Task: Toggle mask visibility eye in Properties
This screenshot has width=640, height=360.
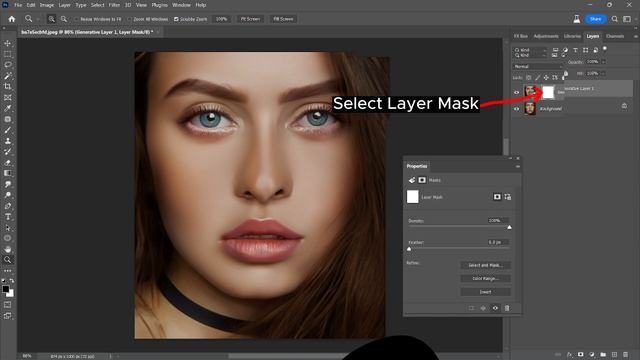Action: pyautogui.click(x=495, y=308)
